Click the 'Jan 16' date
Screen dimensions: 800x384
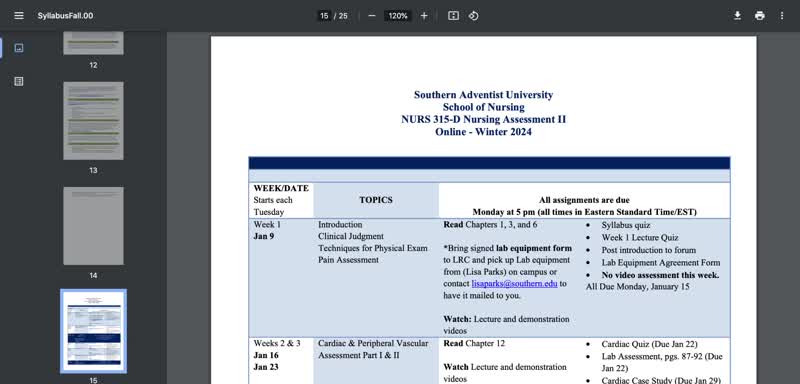(266, 355)
